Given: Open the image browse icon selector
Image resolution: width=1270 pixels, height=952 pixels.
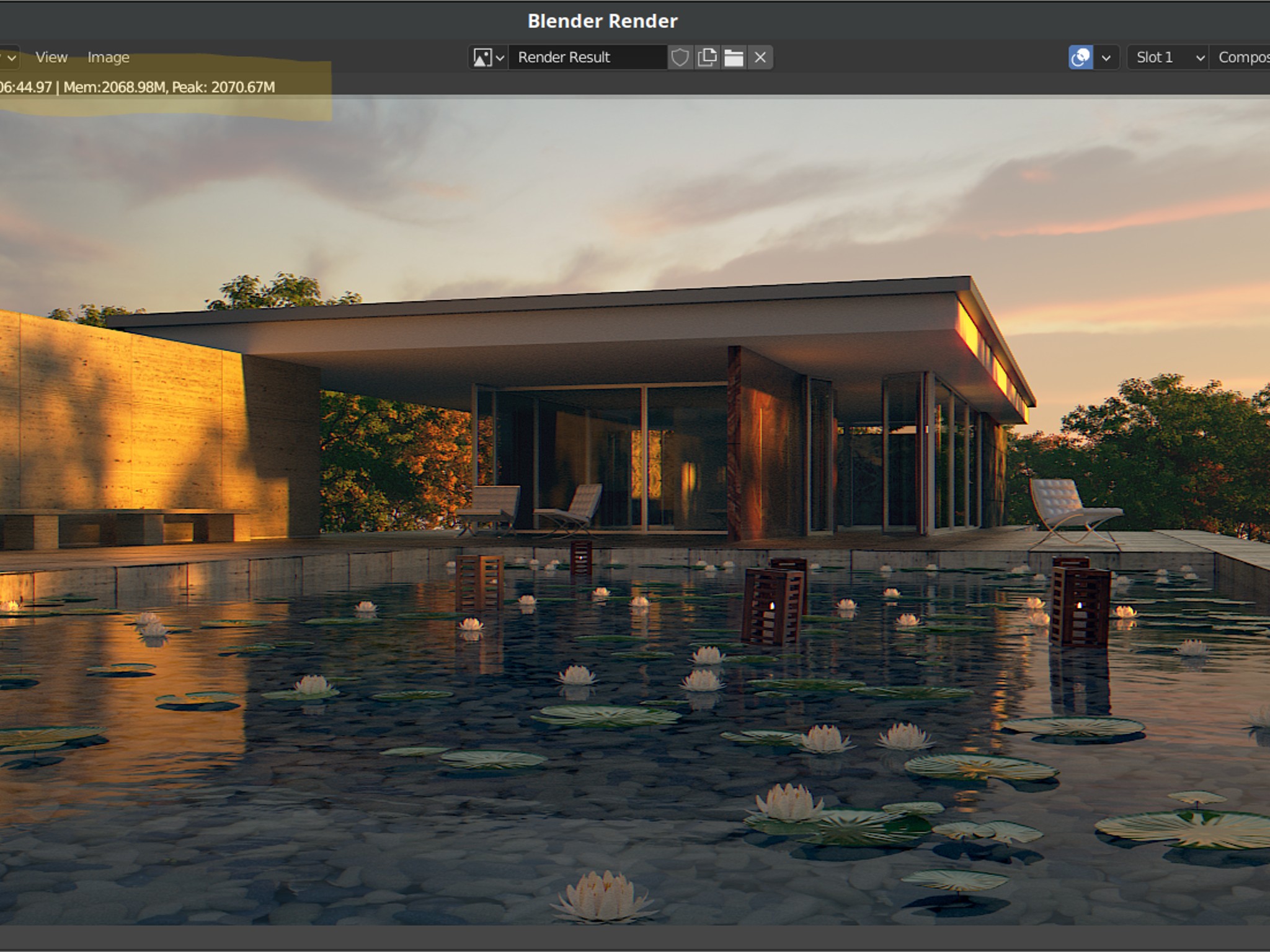Looking at the screenshot, I should pyautogui.click(x=489, y=58).
